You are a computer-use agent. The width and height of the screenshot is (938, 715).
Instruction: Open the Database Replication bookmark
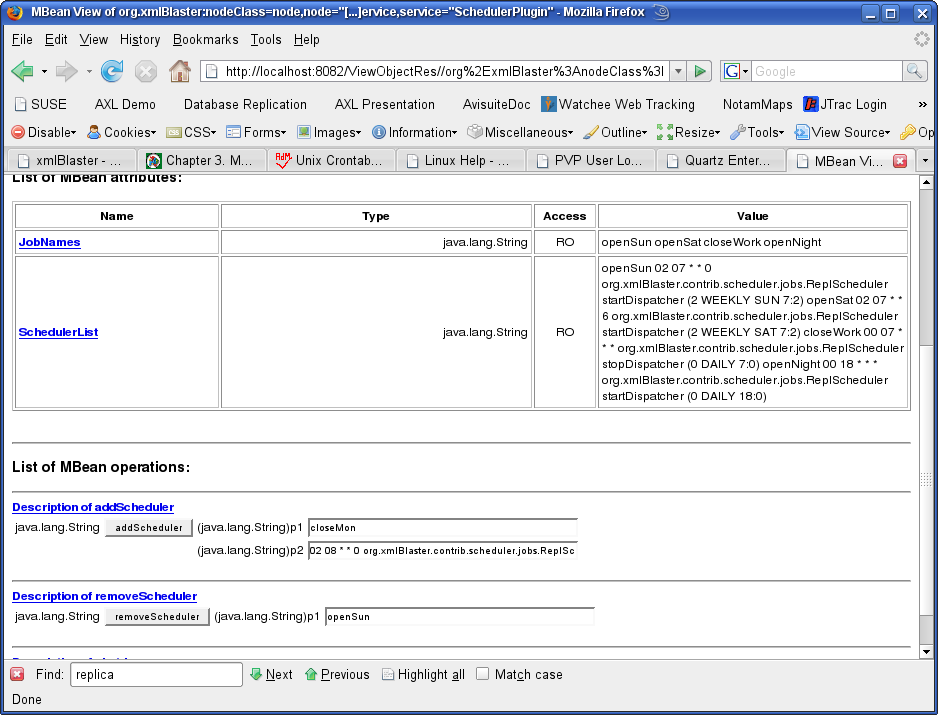point(245,104)
